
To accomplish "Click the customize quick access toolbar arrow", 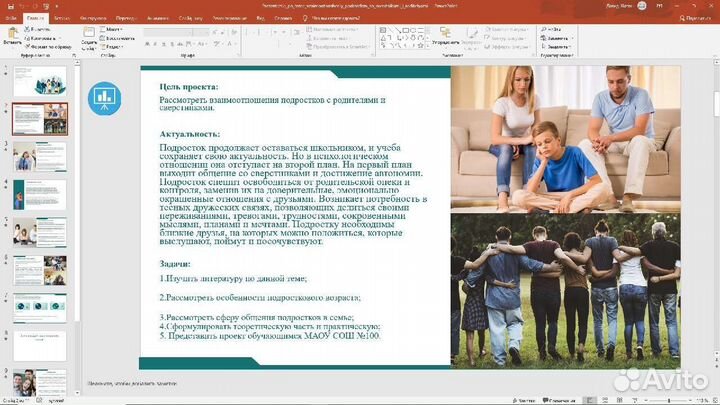I will pyautogui.click(x=57, y=6).
